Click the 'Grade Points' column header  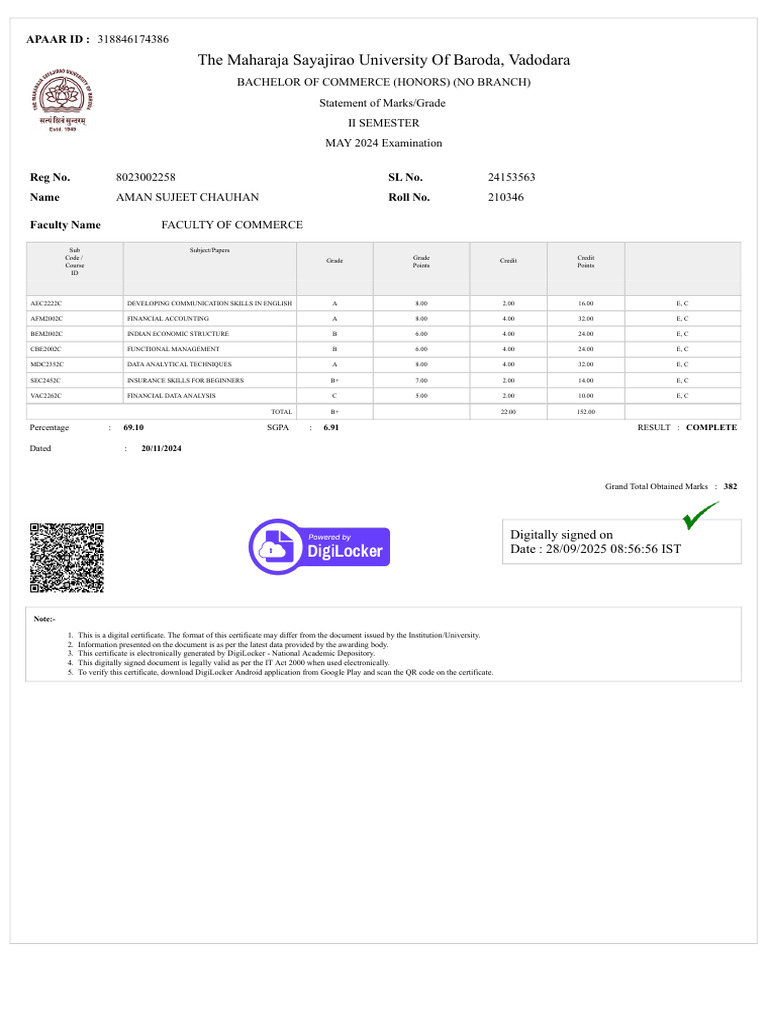[x=421, y=261]
